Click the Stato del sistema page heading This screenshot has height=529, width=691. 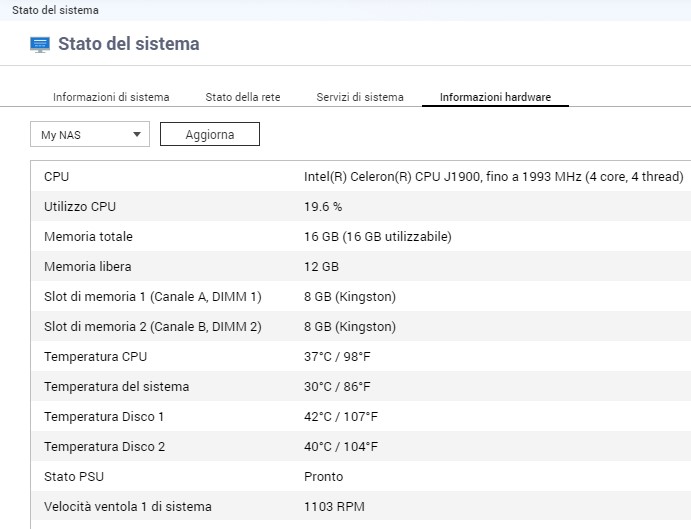coord(129,44)
